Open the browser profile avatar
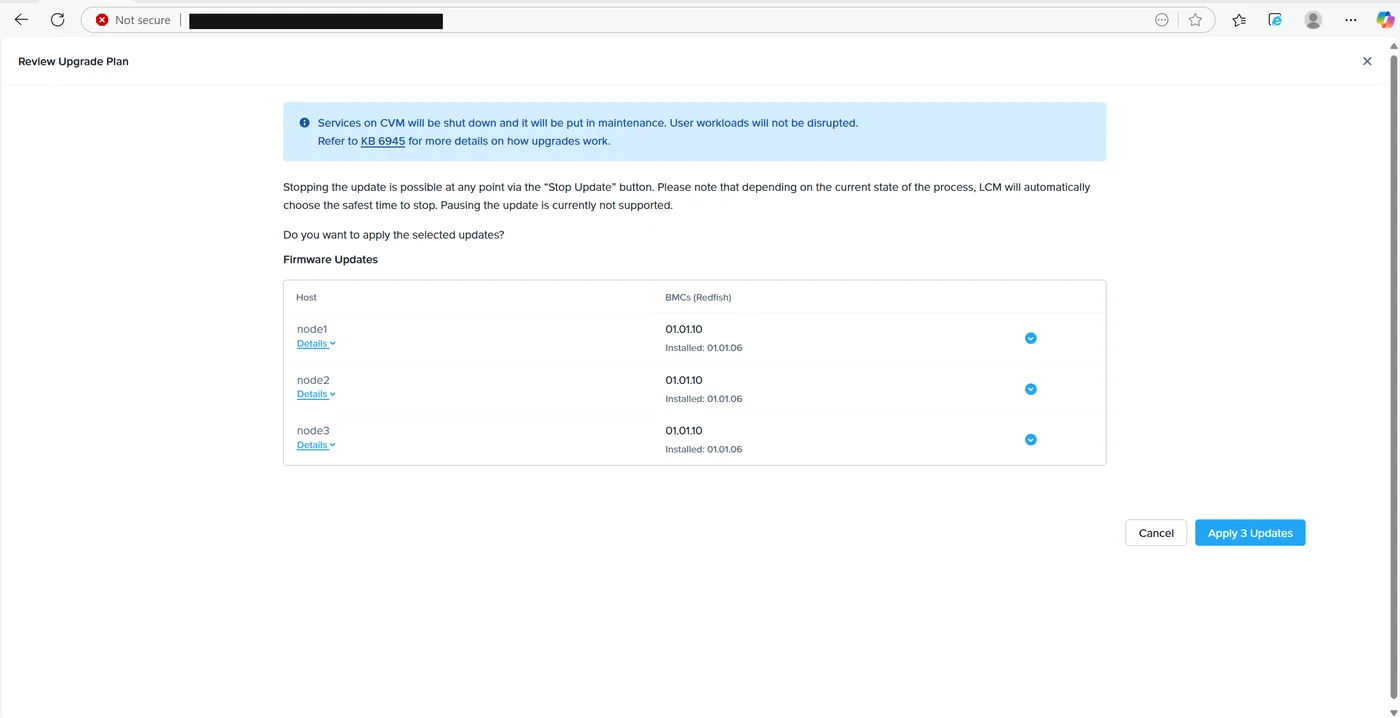Screen dimensions: 1400x718 coord(1314,20)
